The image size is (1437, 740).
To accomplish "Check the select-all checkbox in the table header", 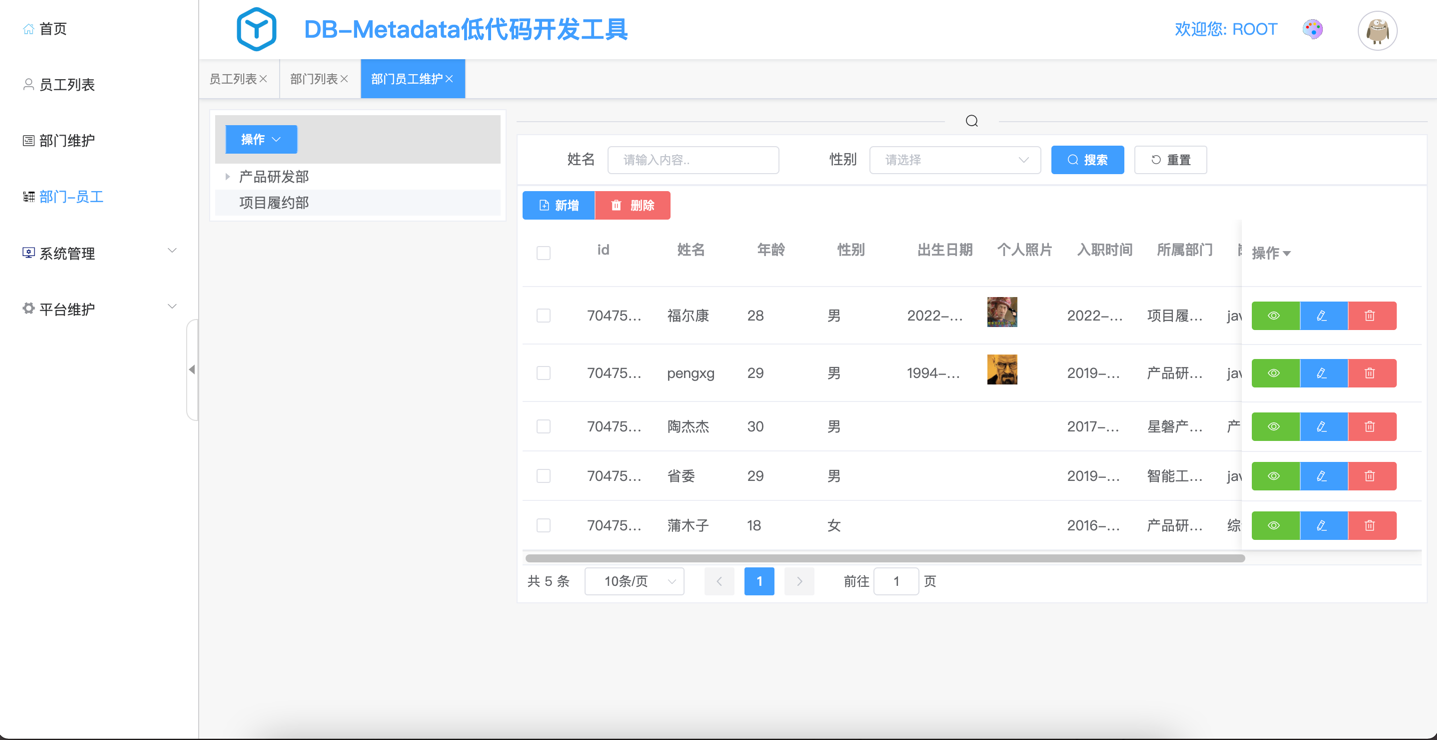I will [x=543, y=253].
